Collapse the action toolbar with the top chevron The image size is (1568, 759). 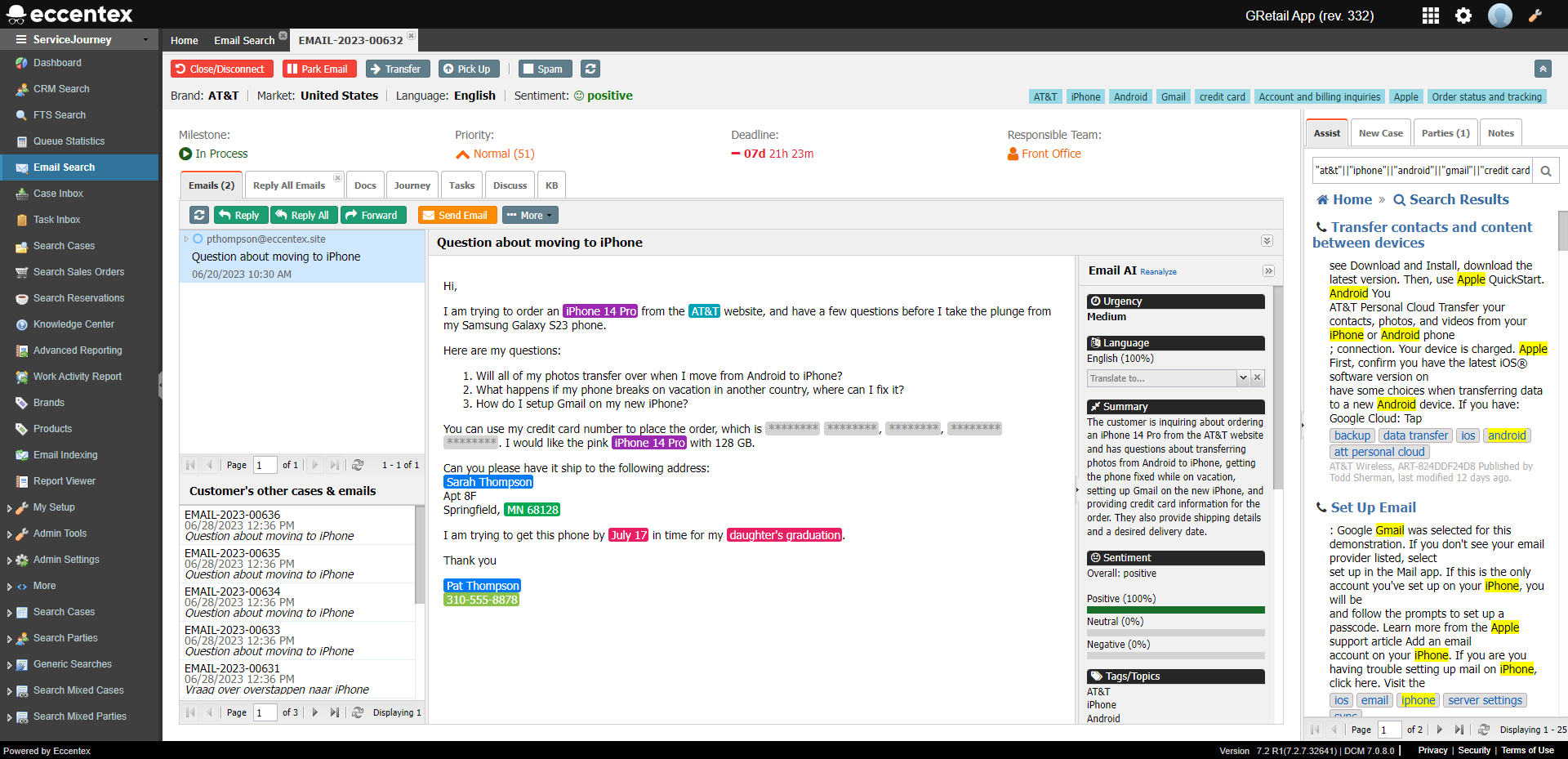[x=1543, y=69]
